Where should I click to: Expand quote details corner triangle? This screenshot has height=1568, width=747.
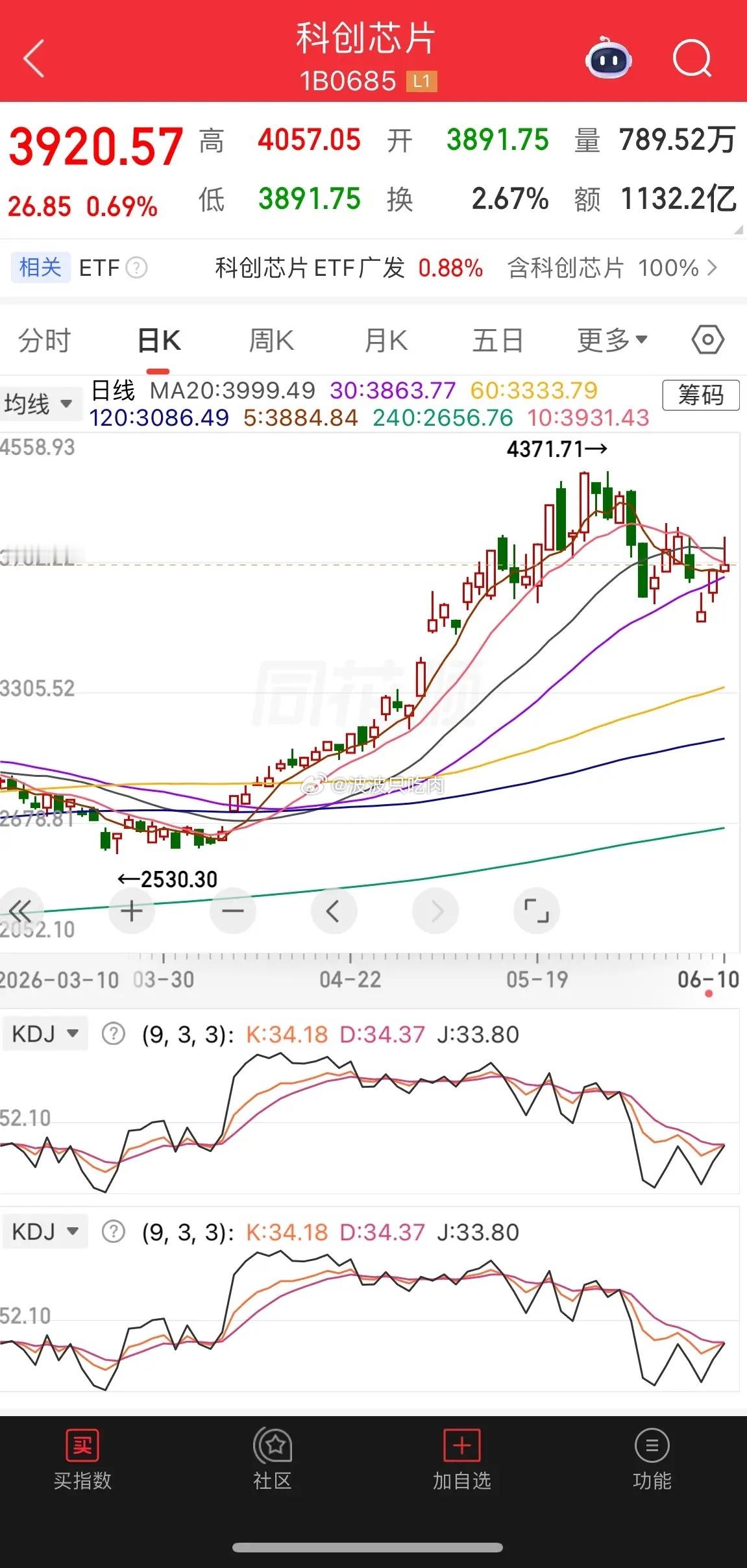tap(739, 229)
